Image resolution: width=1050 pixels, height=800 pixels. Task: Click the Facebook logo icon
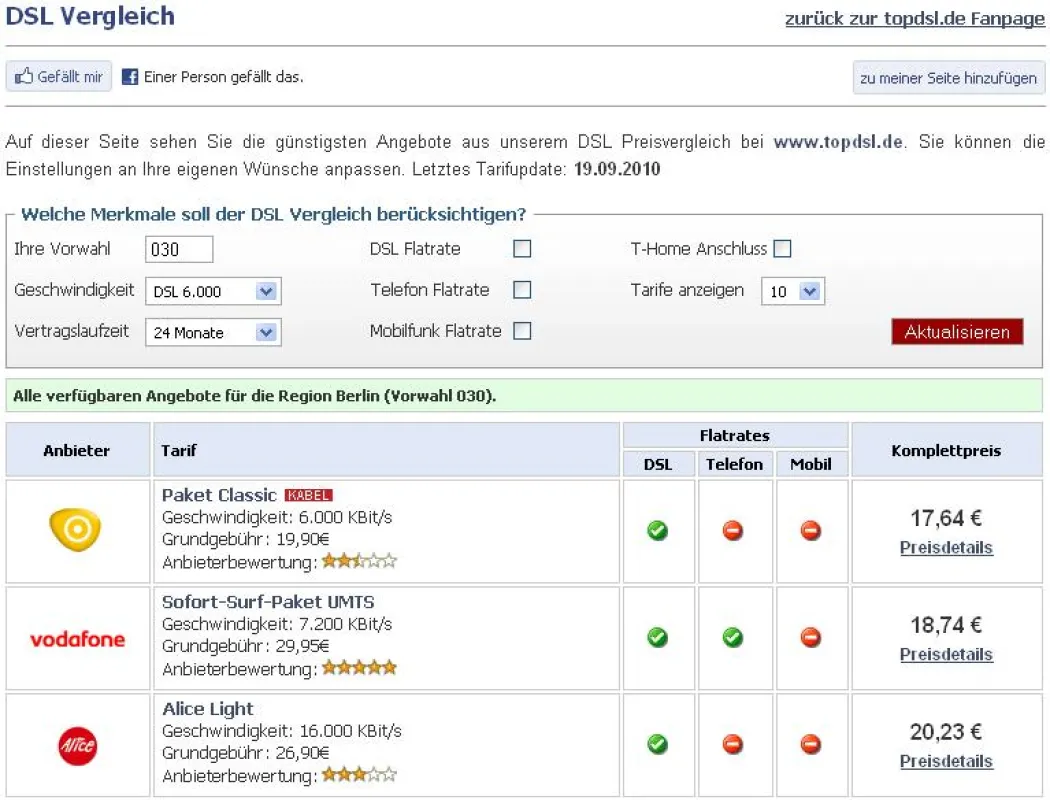click(x=130, y=77)
